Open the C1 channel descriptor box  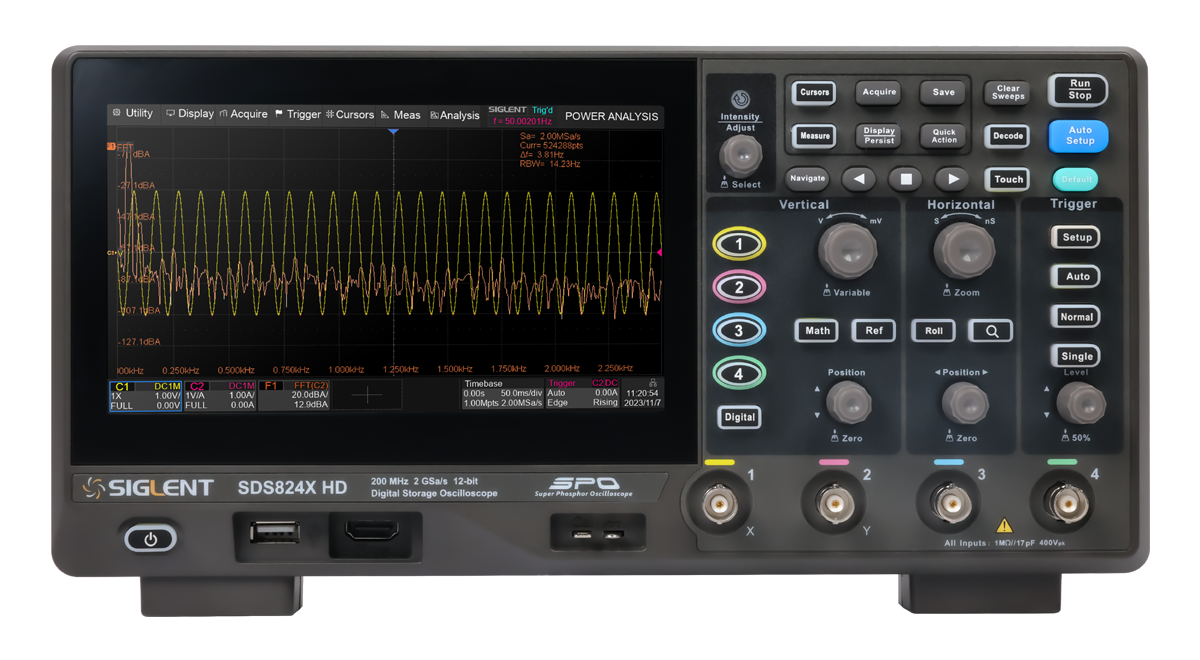146,394
